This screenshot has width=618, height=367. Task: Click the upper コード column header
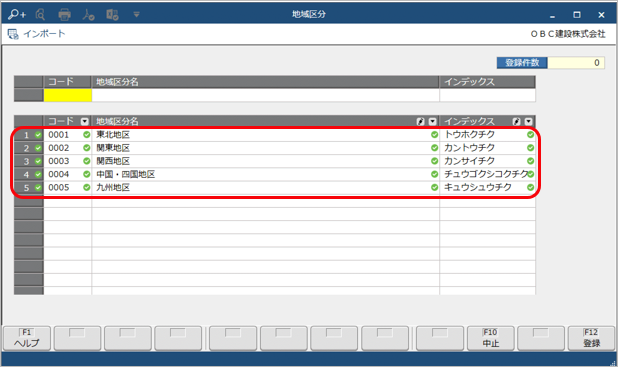tap(67, 82)
